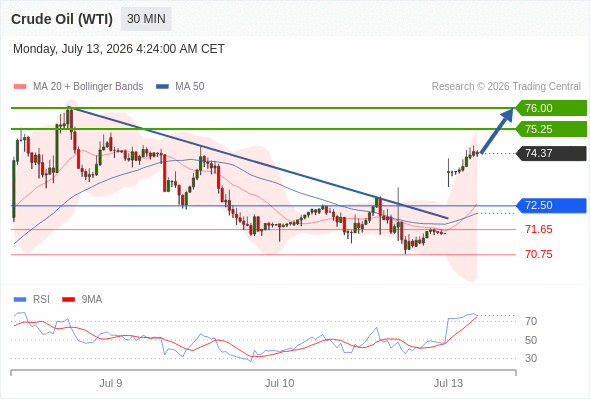Toggle the RSI legend label

tap(41, 300)
